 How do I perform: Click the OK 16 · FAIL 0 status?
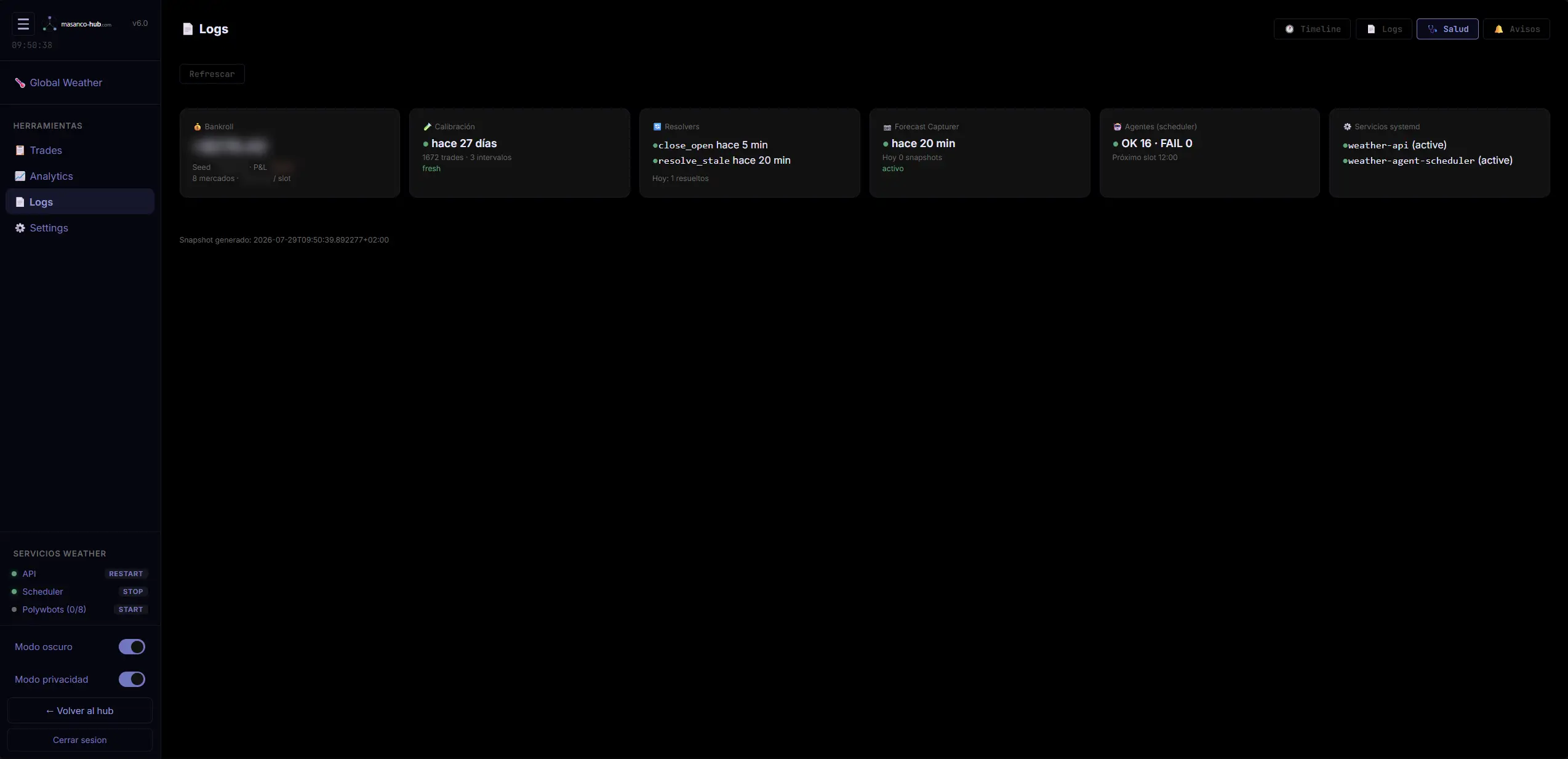(1156, 143)
